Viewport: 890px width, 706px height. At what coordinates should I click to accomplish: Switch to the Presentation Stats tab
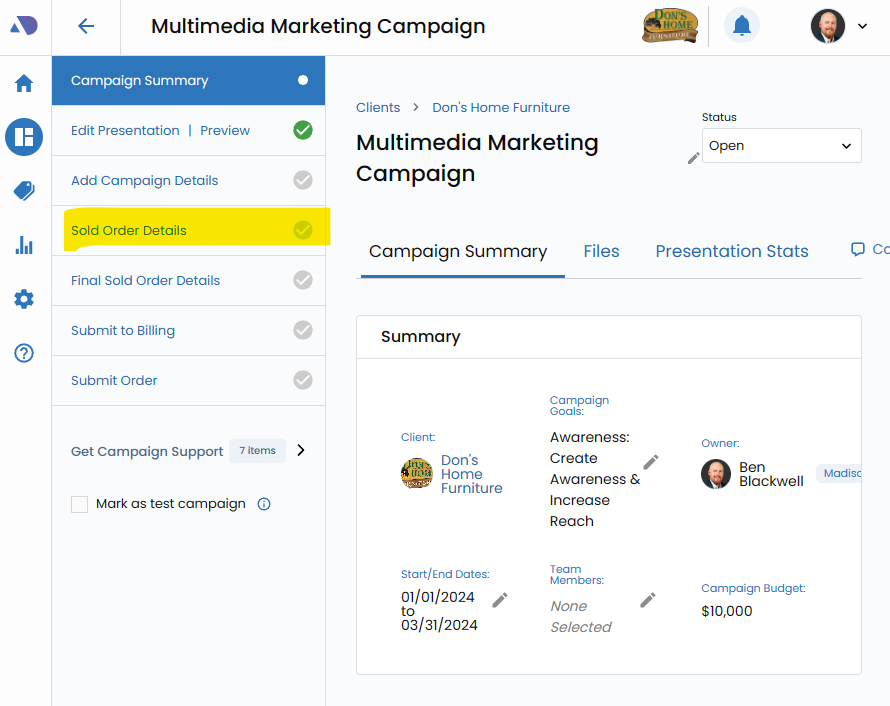[x=731, y=252]
